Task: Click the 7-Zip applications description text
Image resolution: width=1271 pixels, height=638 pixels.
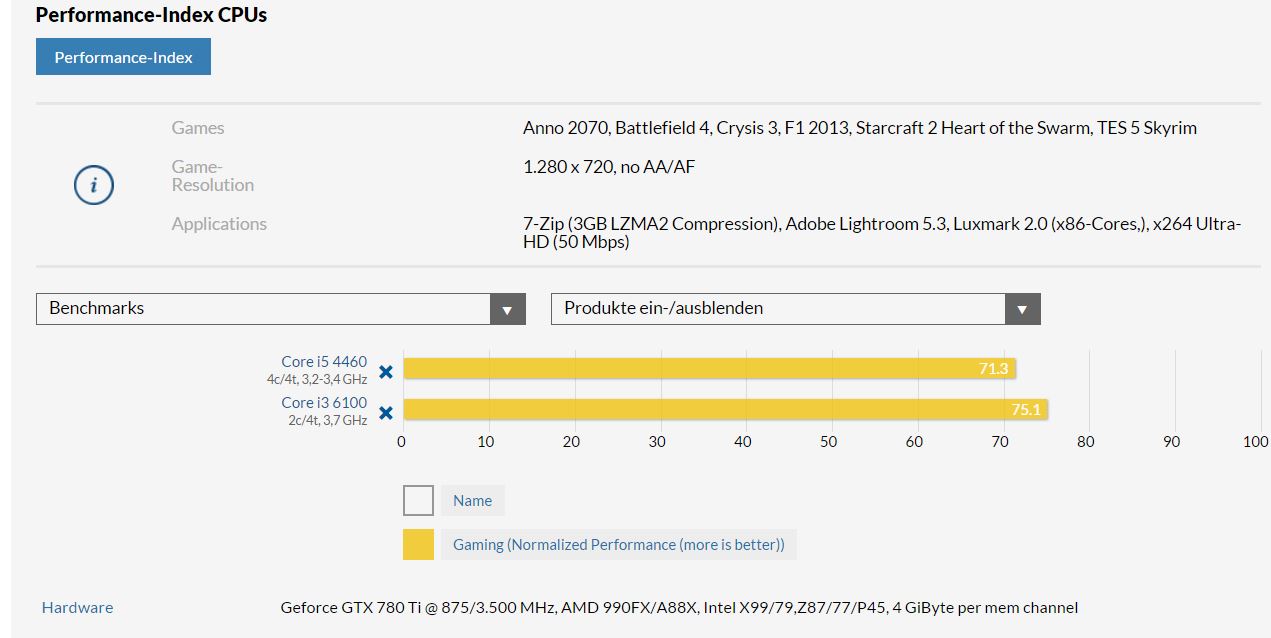Action: [x=882, y=233]
